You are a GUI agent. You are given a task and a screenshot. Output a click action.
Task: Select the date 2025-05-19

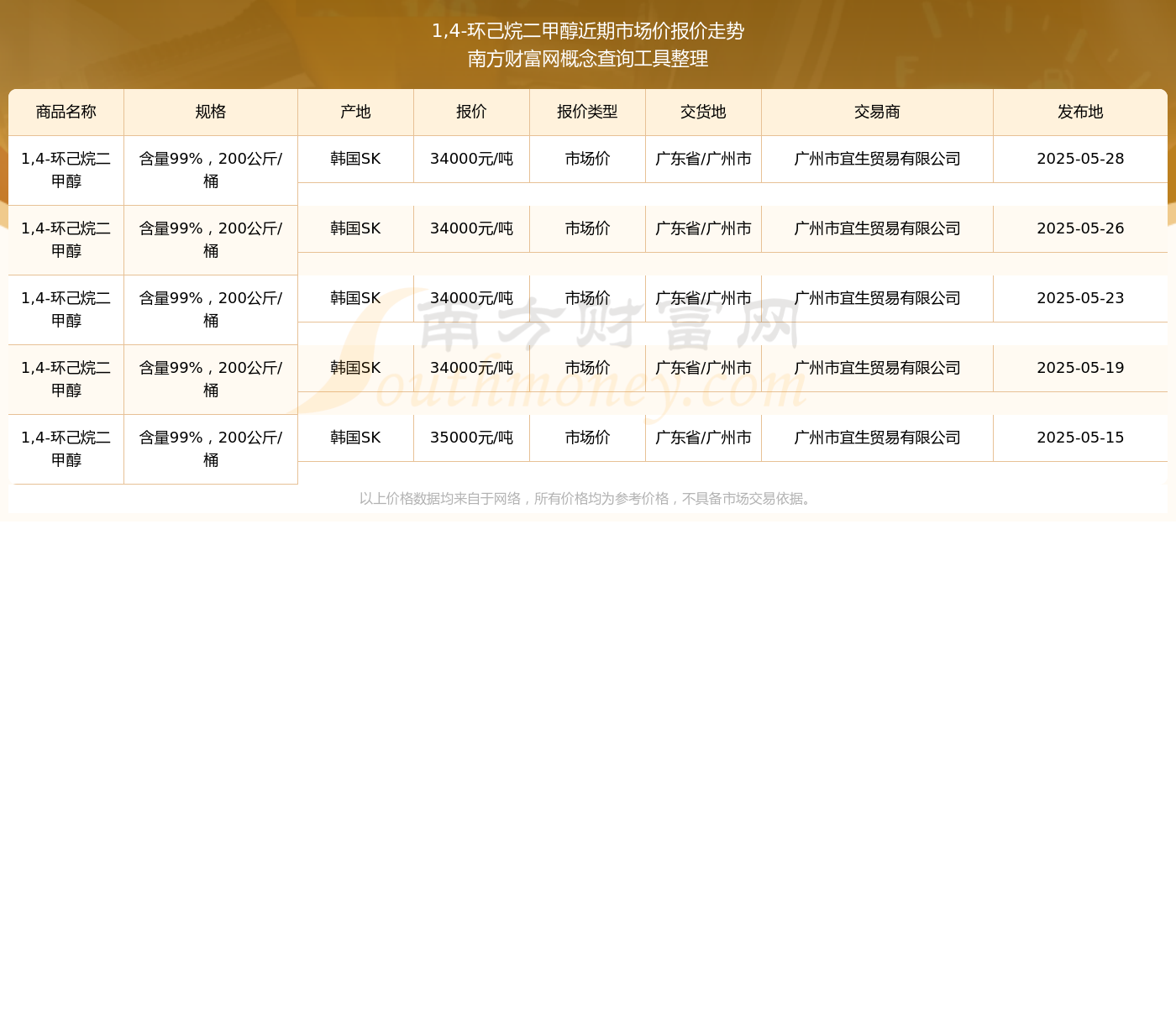[x=1080, y=368]
